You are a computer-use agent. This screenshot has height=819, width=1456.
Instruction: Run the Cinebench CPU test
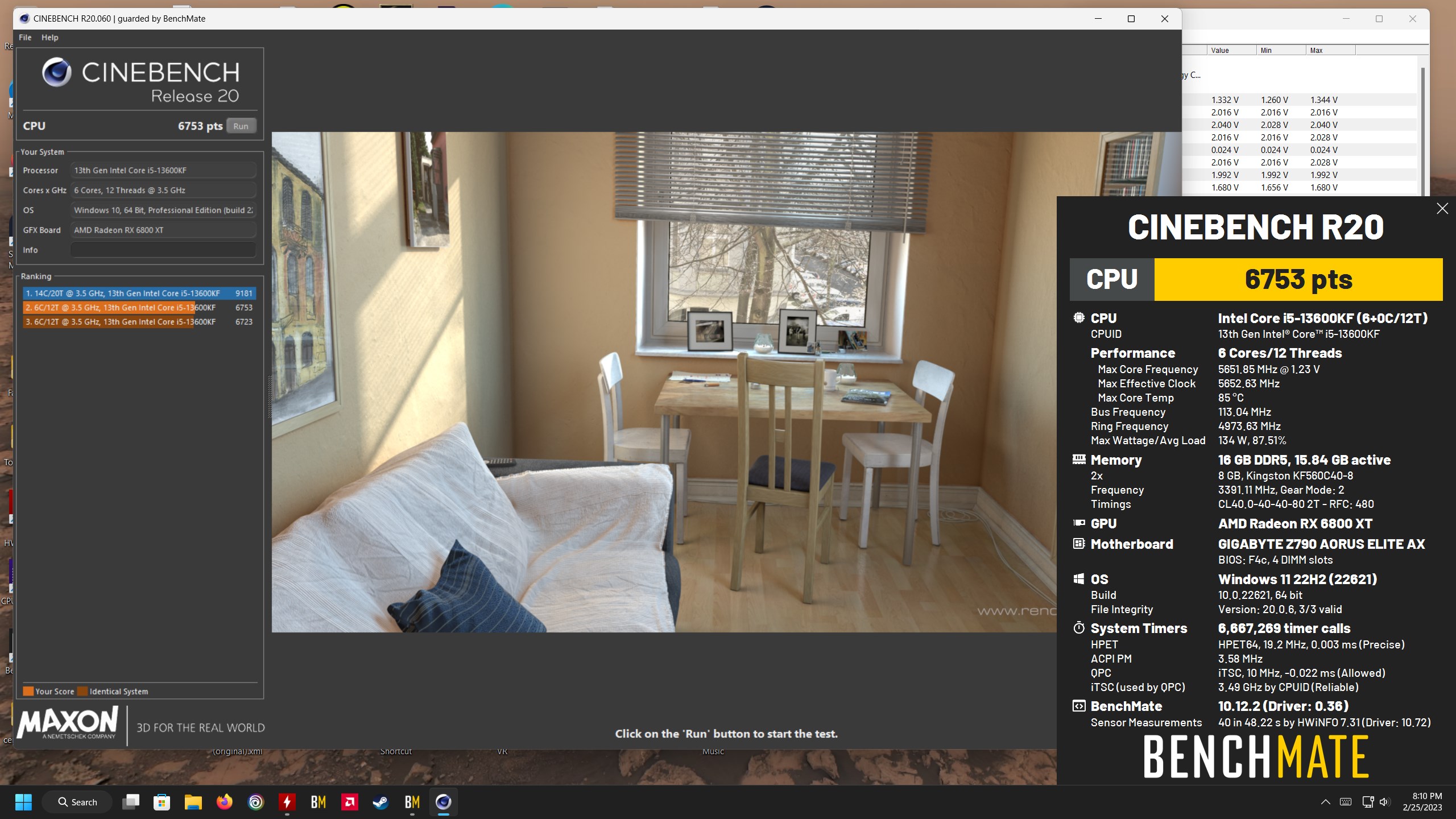coord(241,126)
